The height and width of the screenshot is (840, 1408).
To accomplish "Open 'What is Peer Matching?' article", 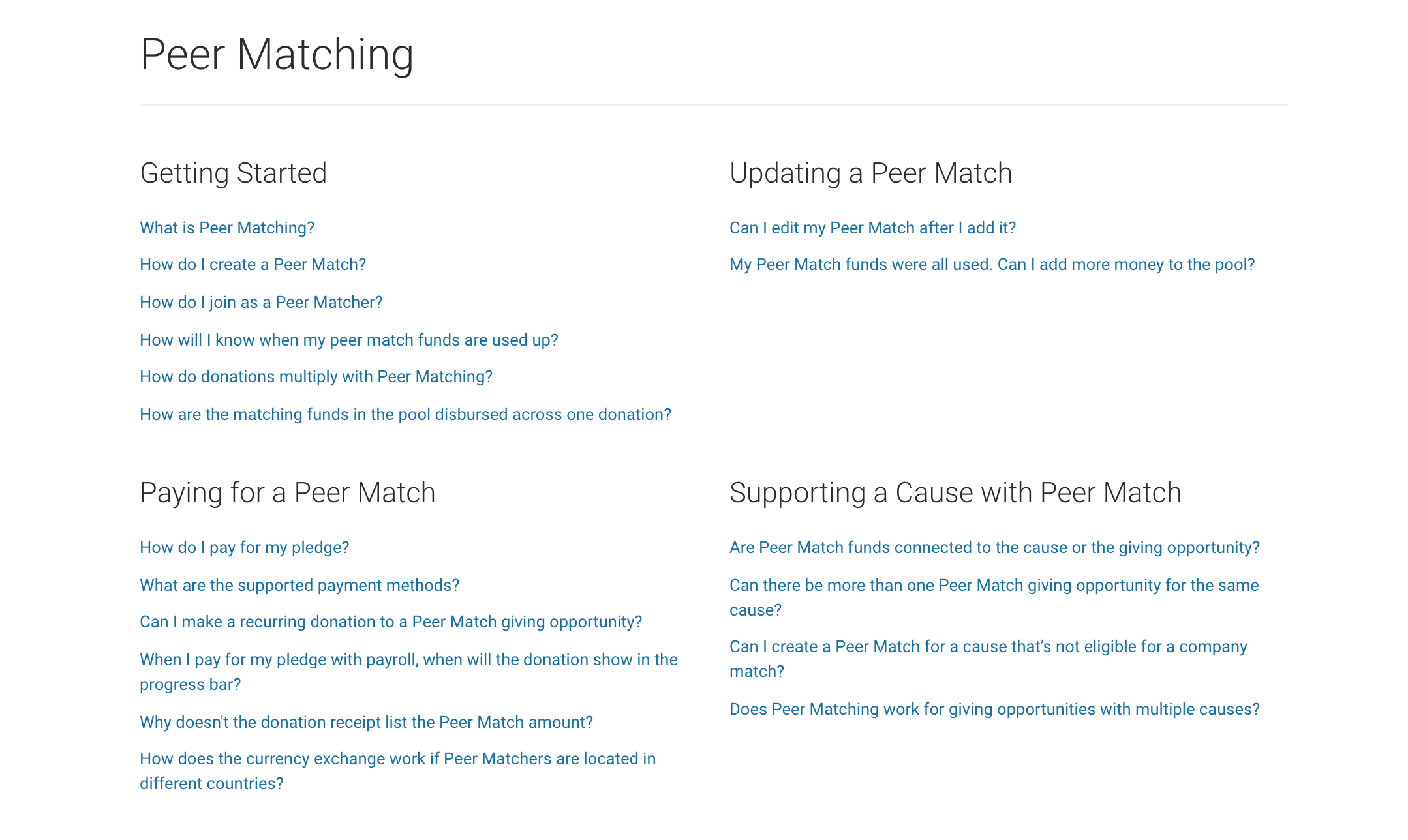I will click(x=227, y=228).
